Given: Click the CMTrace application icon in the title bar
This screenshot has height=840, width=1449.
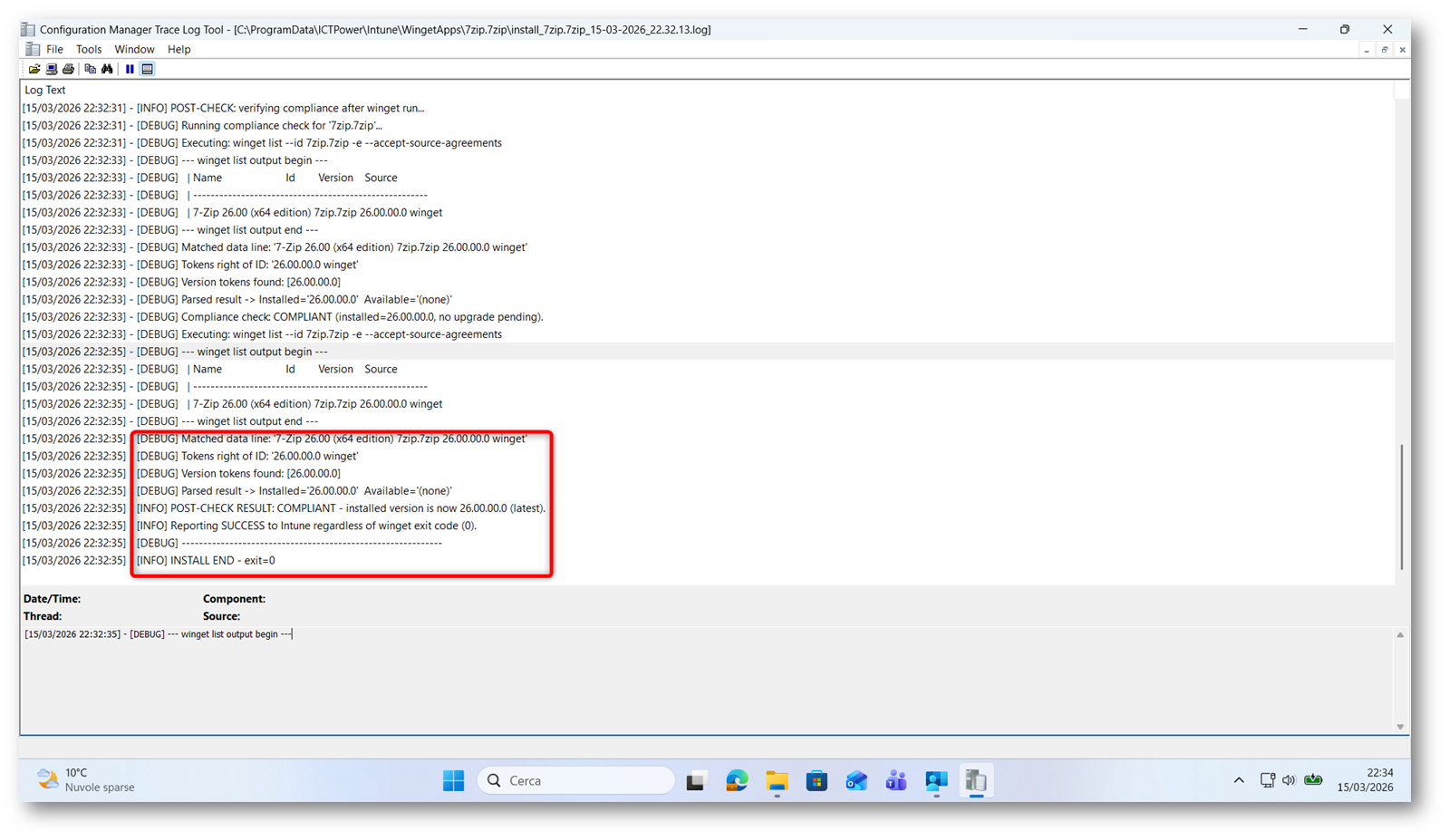Looking at the screenshot, I should pos(28,29).
